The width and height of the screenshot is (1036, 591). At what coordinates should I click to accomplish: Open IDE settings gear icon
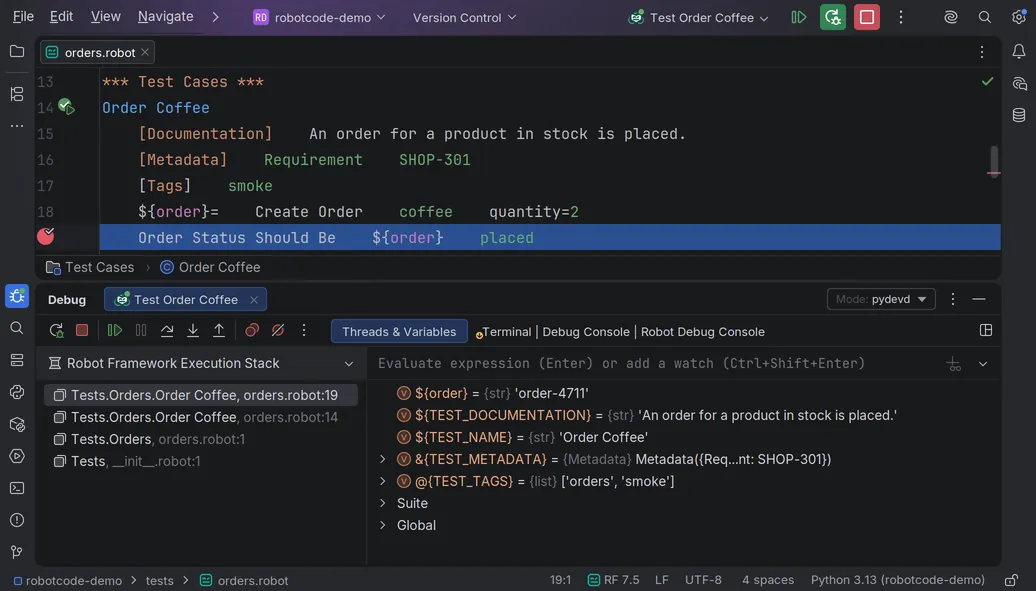tap(1019, 17)
